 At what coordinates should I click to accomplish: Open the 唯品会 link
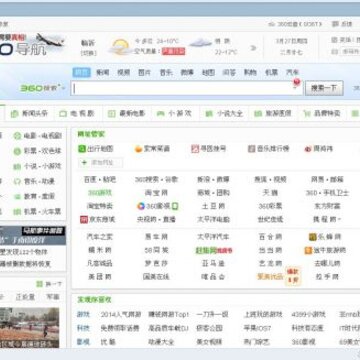click(x=213, y=277)
